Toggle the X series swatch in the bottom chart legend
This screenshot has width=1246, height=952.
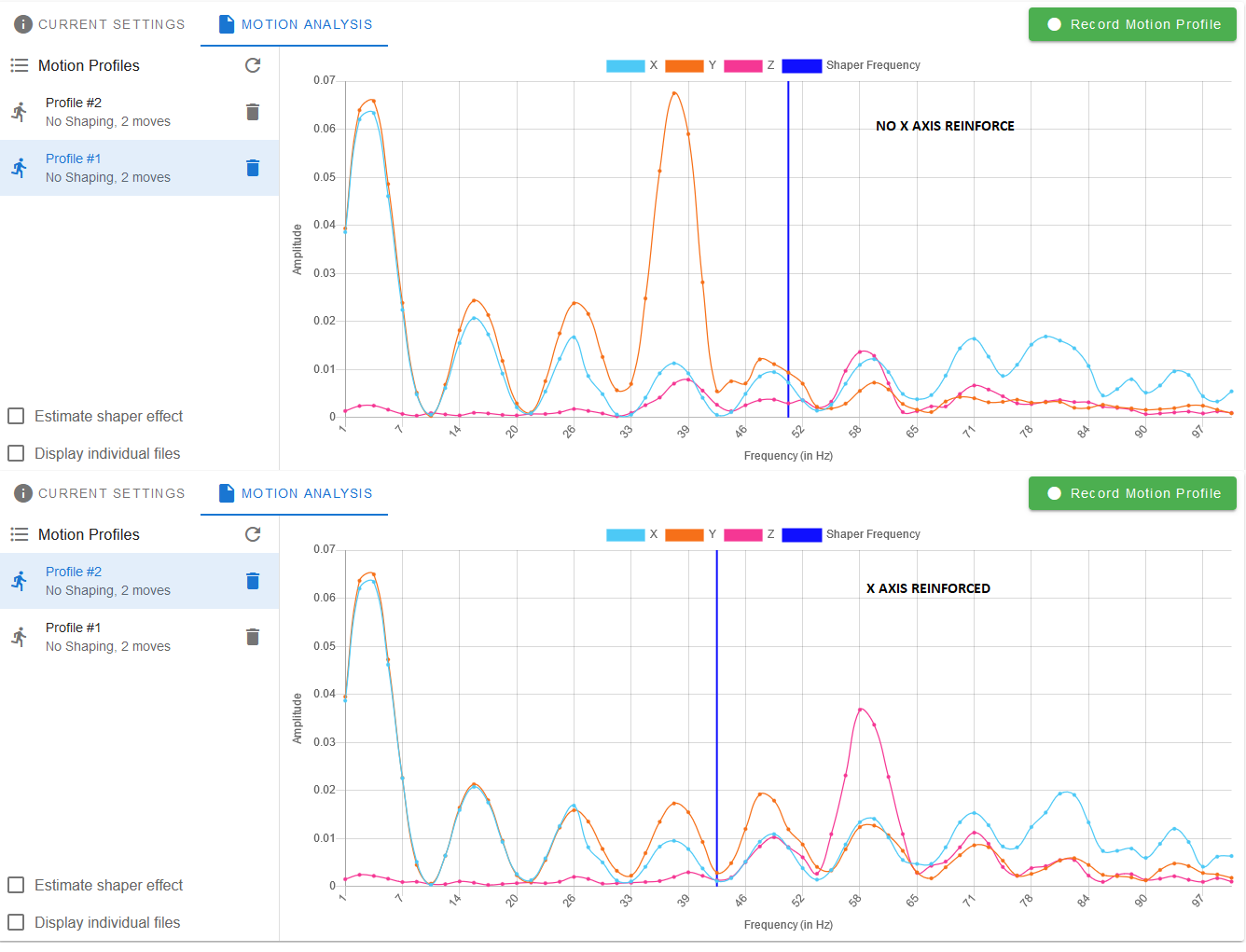[x=626, y=534]
